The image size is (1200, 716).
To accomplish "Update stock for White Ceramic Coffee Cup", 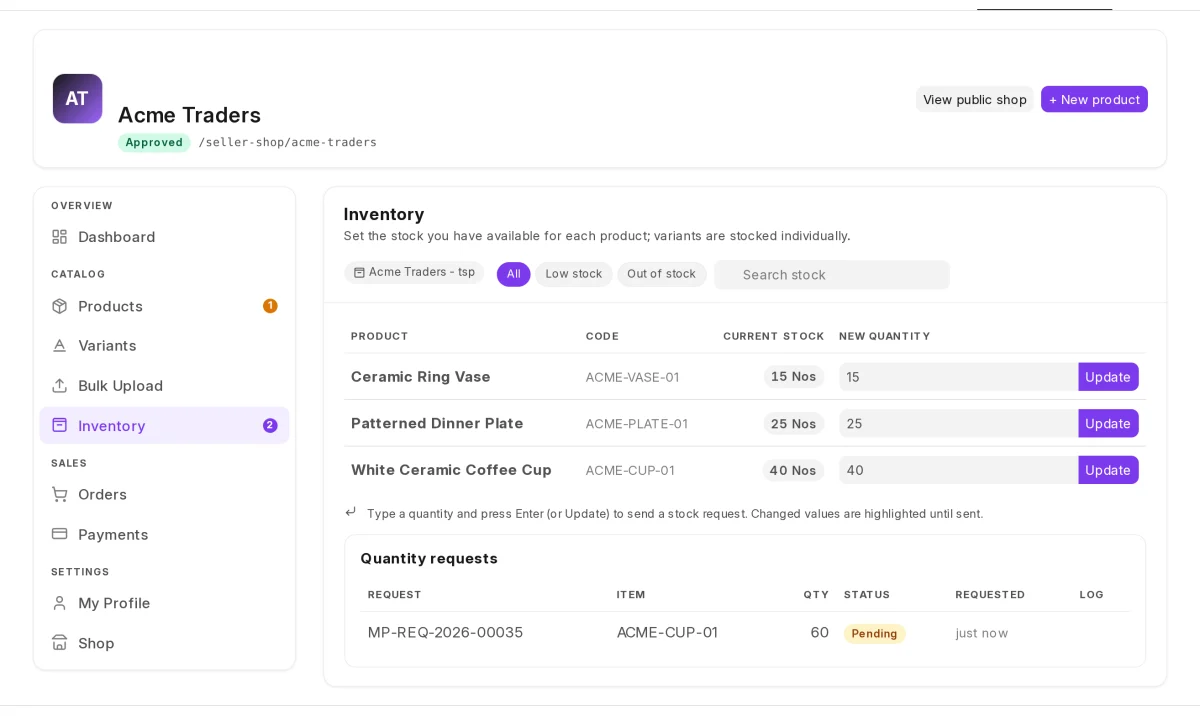I will pos(1108,470).
